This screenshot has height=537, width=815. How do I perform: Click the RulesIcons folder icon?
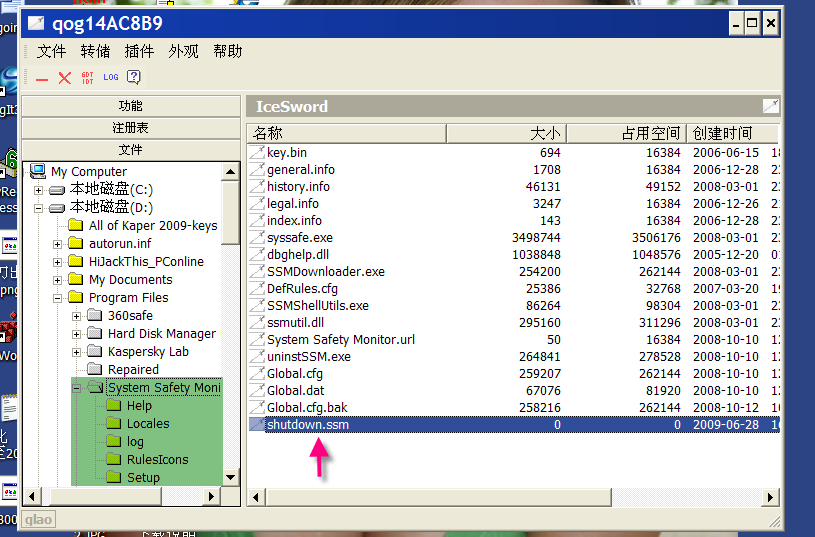pos(113,459)
